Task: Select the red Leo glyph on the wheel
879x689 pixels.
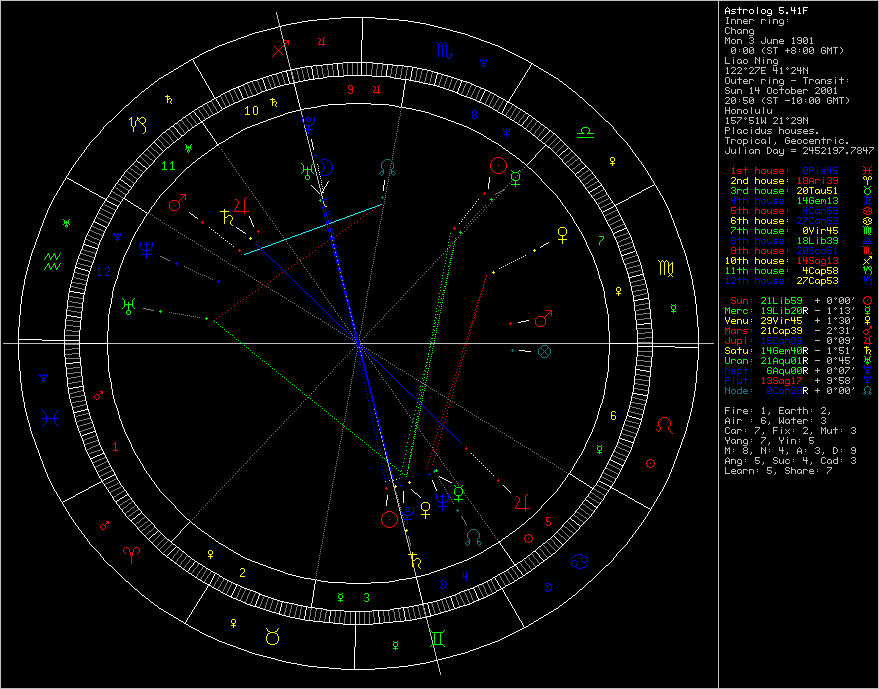Action: [x=664, y=427]
